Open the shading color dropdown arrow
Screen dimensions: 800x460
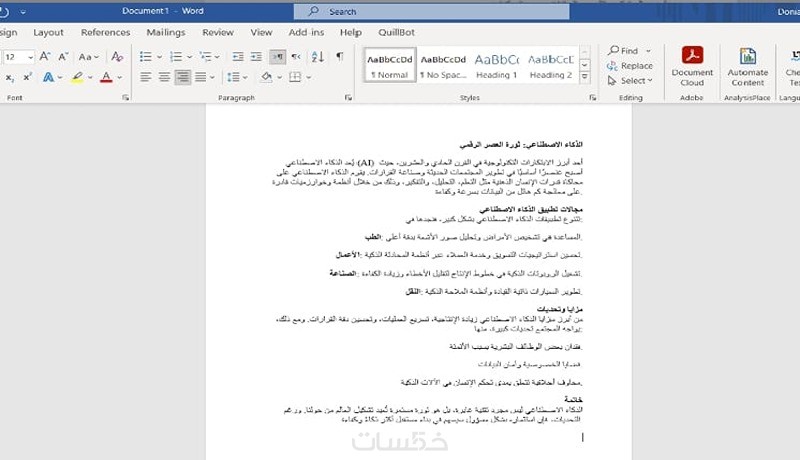click(x=280, y=78)
